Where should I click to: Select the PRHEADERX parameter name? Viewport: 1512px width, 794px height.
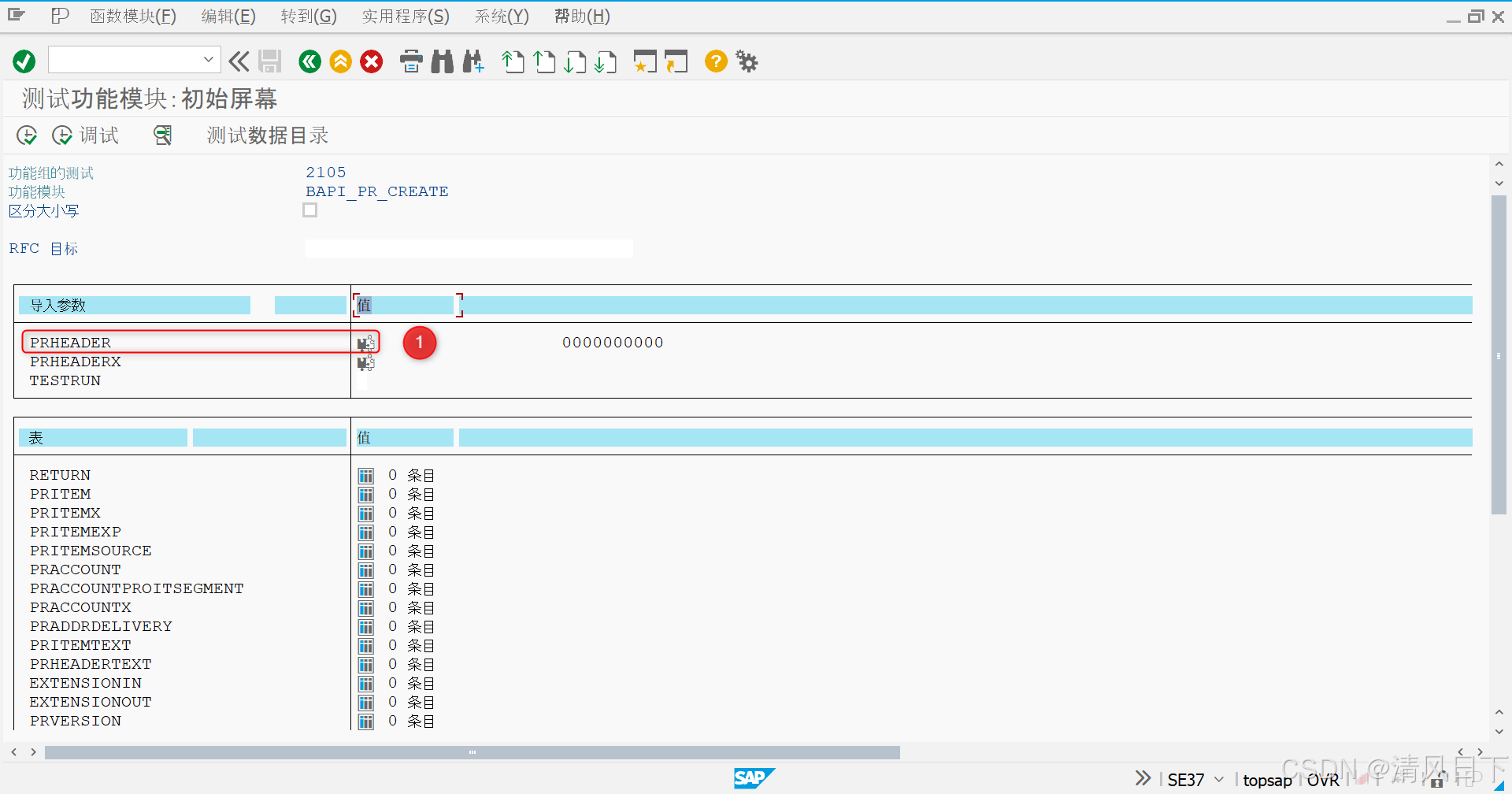76,362
